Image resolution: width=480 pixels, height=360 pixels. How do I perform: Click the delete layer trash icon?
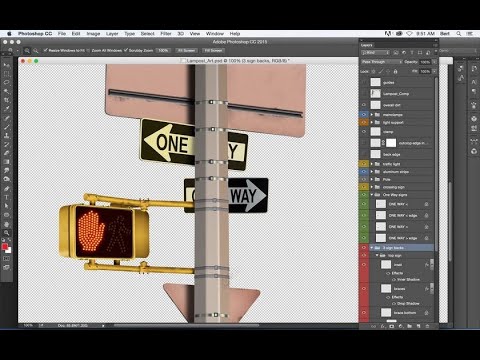[428, 326]
